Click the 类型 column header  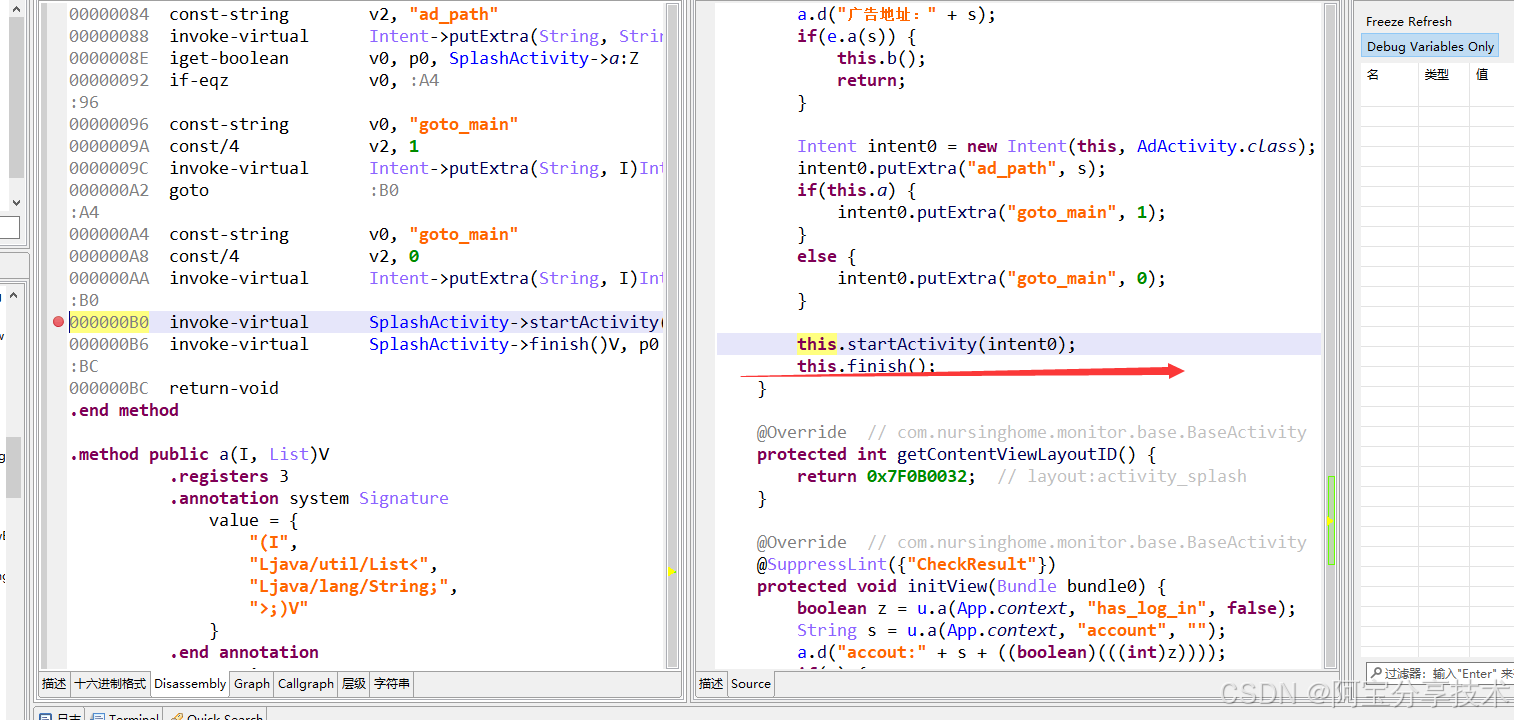[x=1436, y=74]
